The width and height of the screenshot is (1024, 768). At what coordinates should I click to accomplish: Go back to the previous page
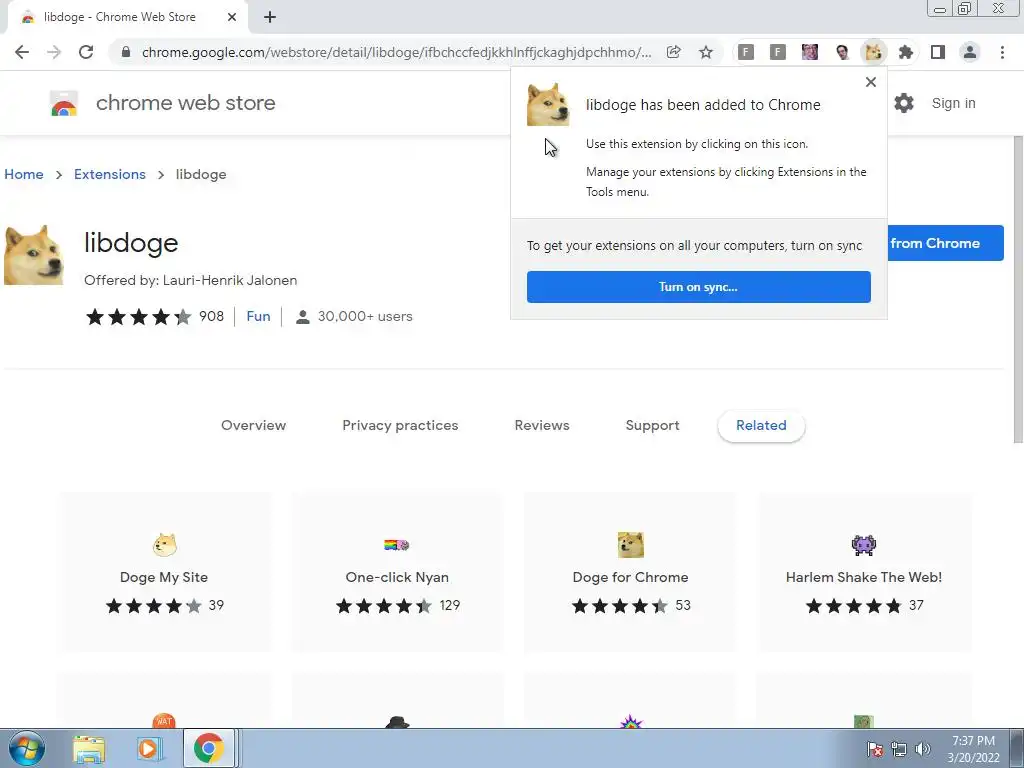[x=22, y=52]
